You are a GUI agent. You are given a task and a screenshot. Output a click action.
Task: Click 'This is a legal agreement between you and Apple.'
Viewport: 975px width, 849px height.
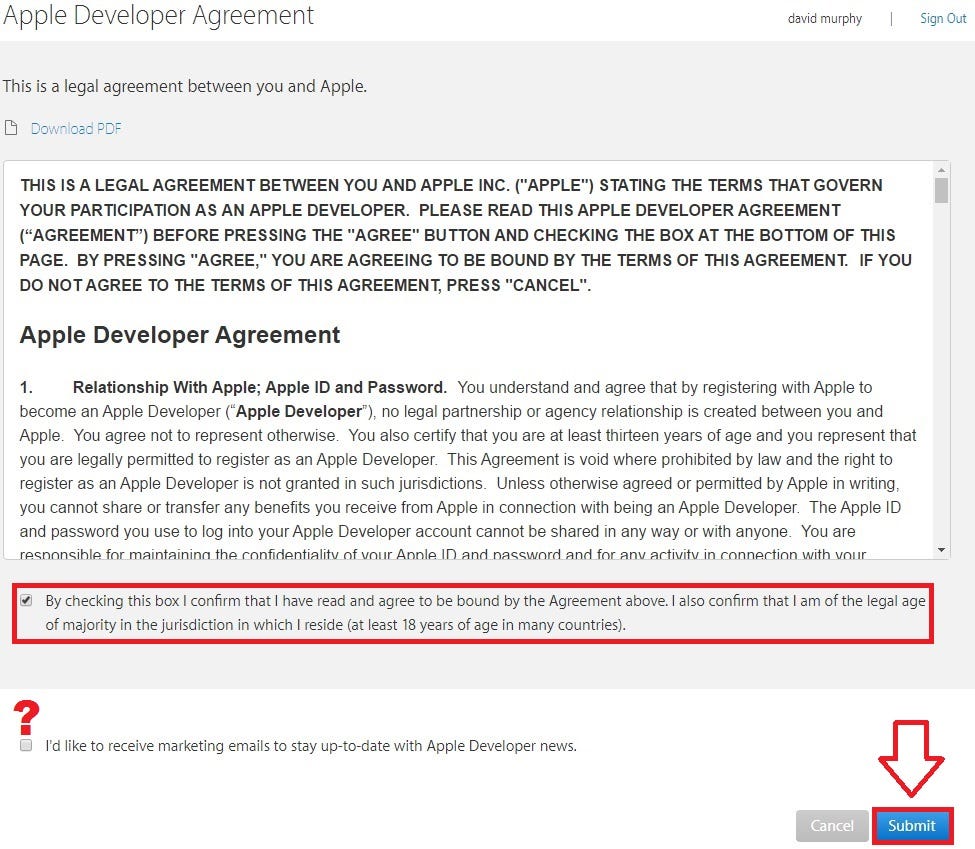(185, 86)
